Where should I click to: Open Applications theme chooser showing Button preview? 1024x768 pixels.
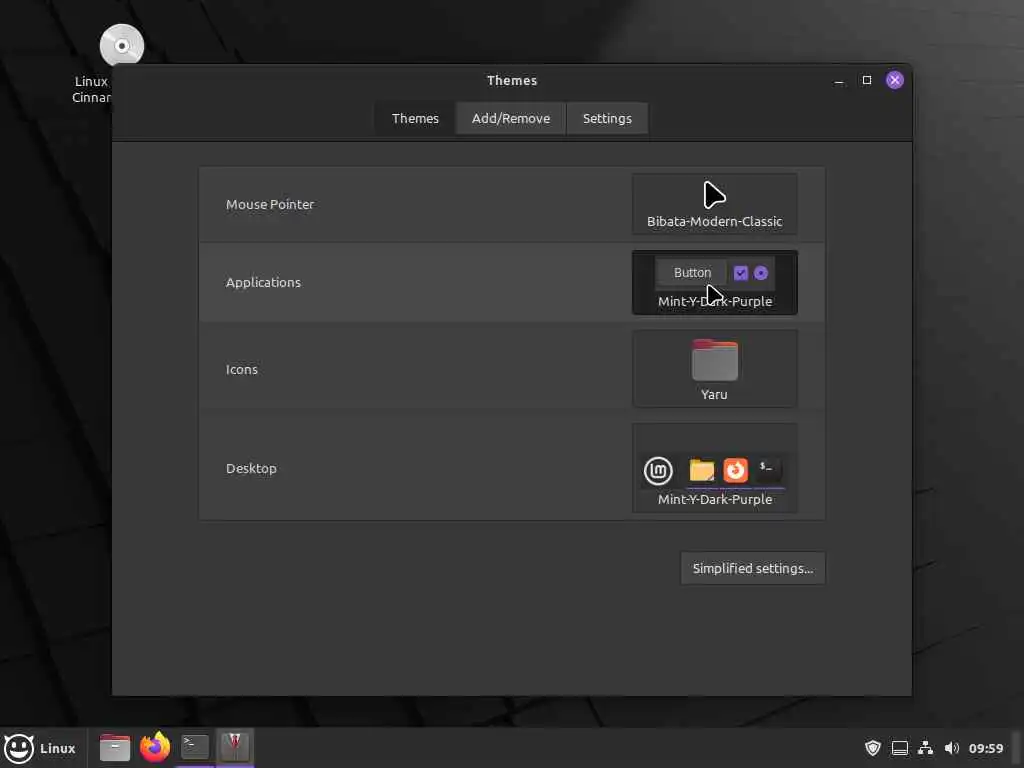point(714,282)
